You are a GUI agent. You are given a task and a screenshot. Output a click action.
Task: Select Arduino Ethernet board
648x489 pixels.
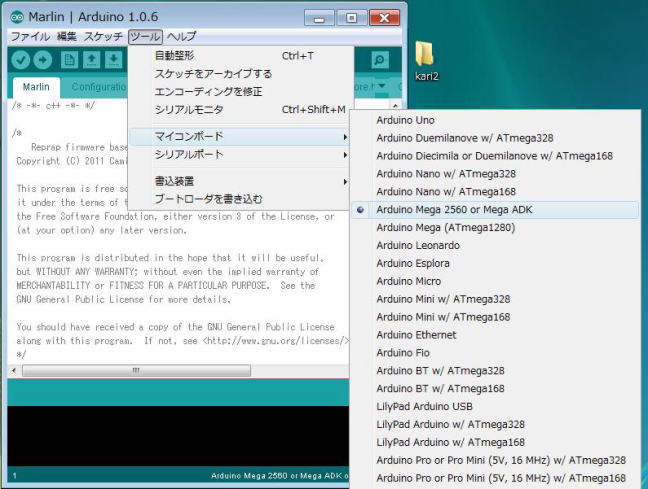coord(495,335)
